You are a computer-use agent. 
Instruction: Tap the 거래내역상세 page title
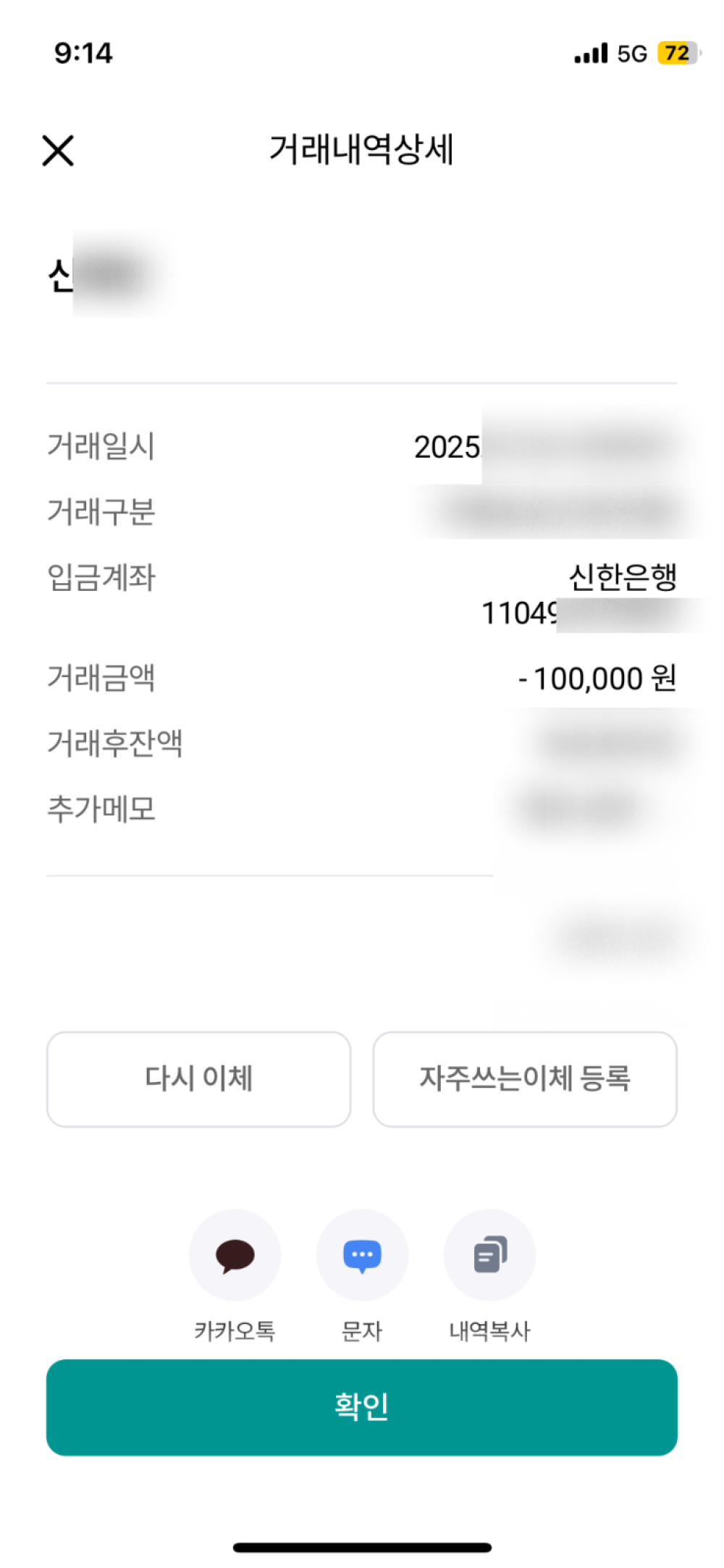[361, 150]
